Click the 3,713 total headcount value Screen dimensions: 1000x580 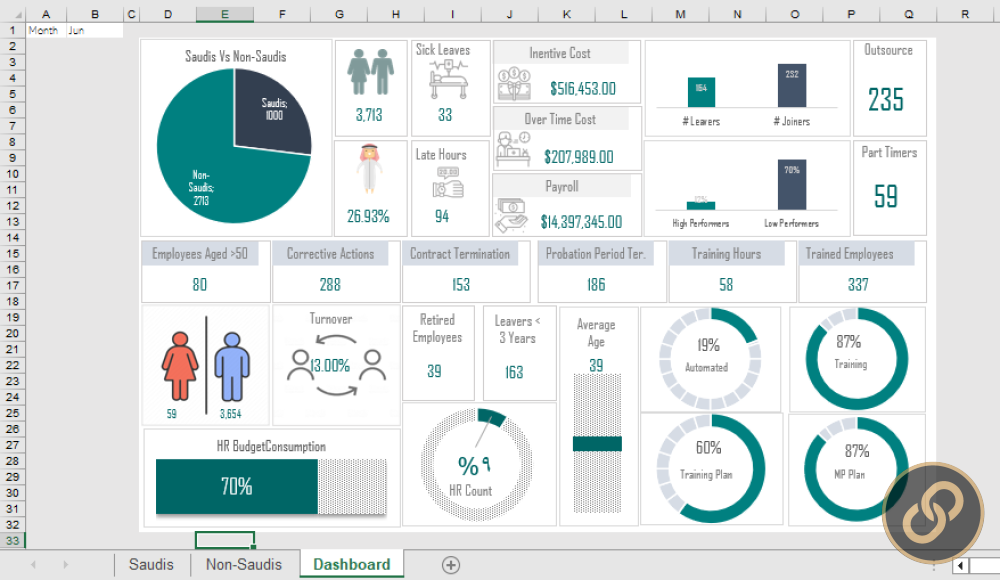pyautogui.click(x=369, y=115)
